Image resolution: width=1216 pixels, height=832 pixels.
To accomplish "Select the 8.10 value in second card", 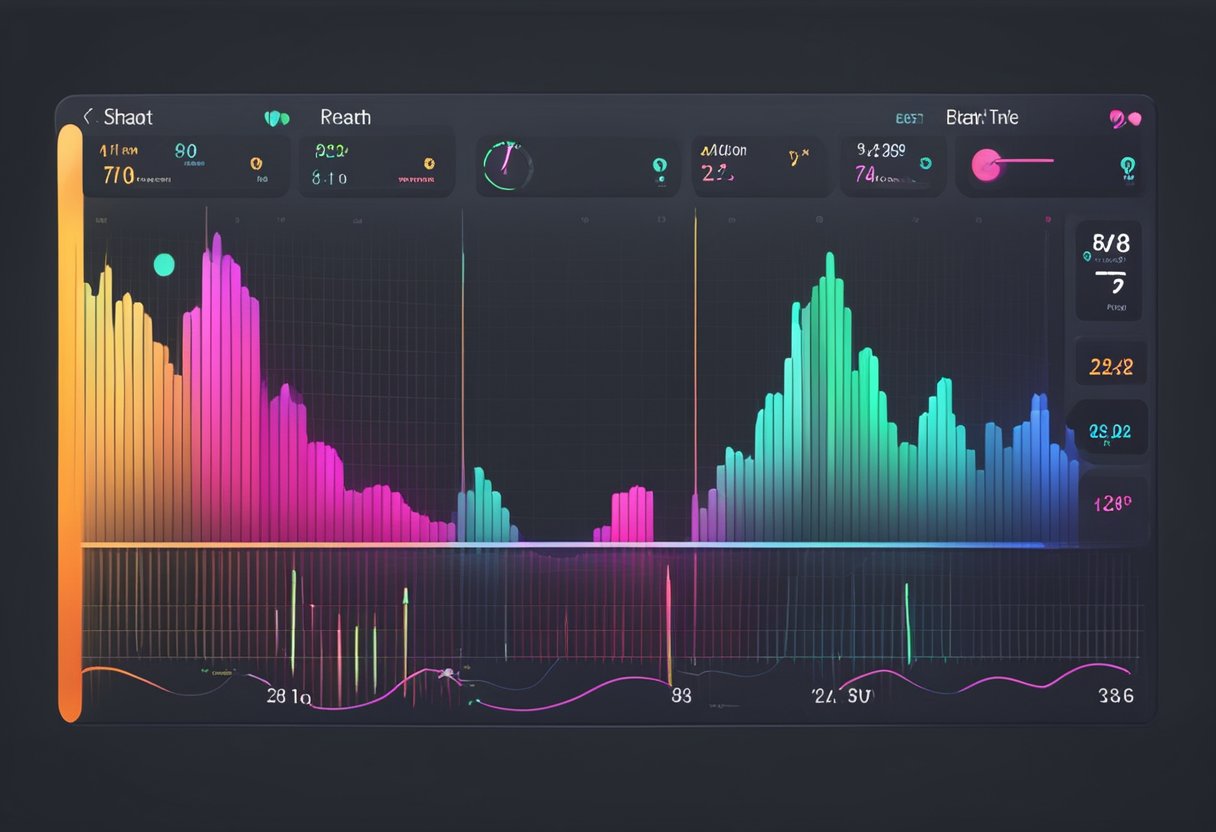I will tap(329, 178).
